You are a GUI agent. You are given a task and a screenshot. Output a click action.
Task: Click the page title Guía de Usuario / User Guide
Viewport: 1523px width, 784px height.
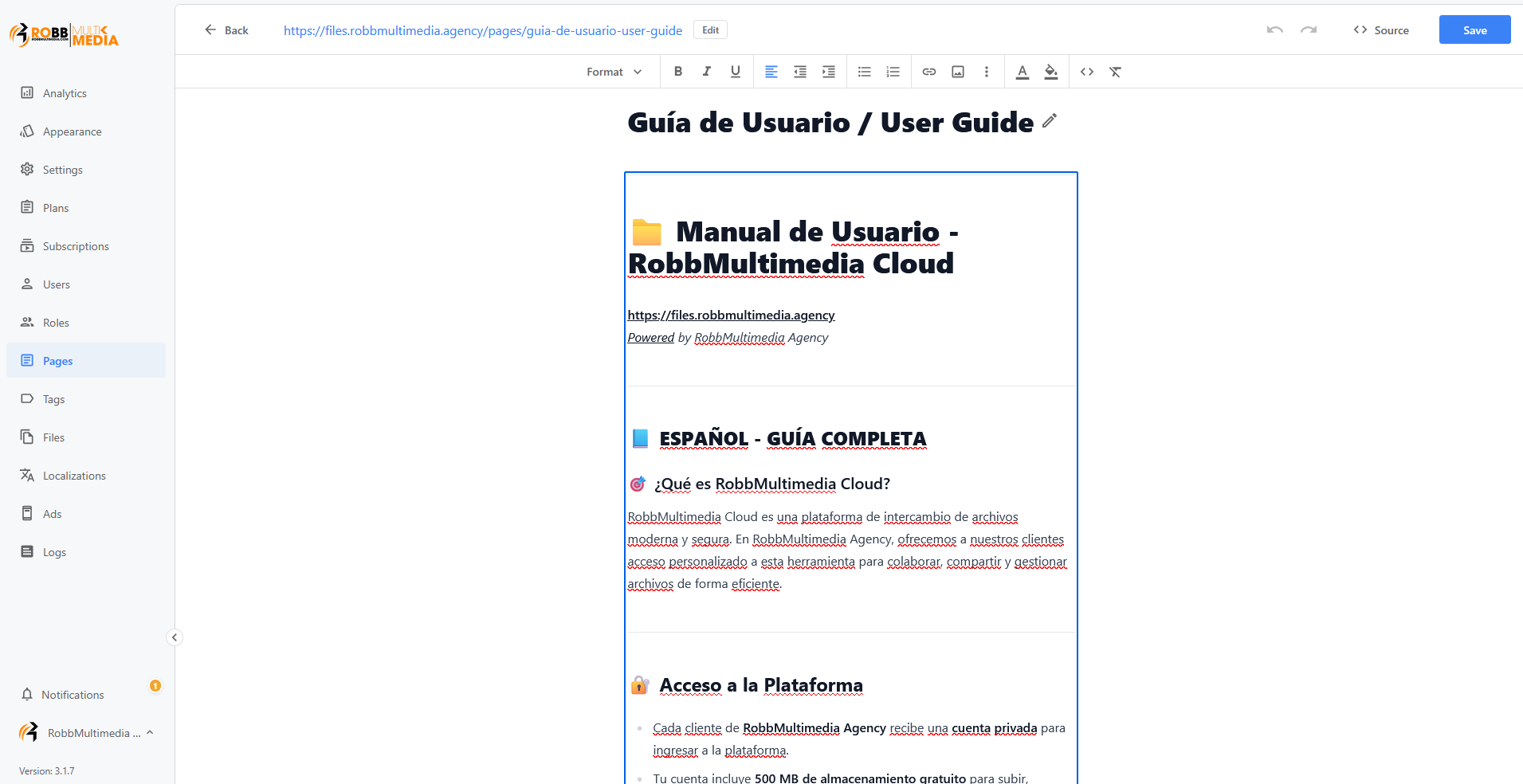(x=830, y=123)
